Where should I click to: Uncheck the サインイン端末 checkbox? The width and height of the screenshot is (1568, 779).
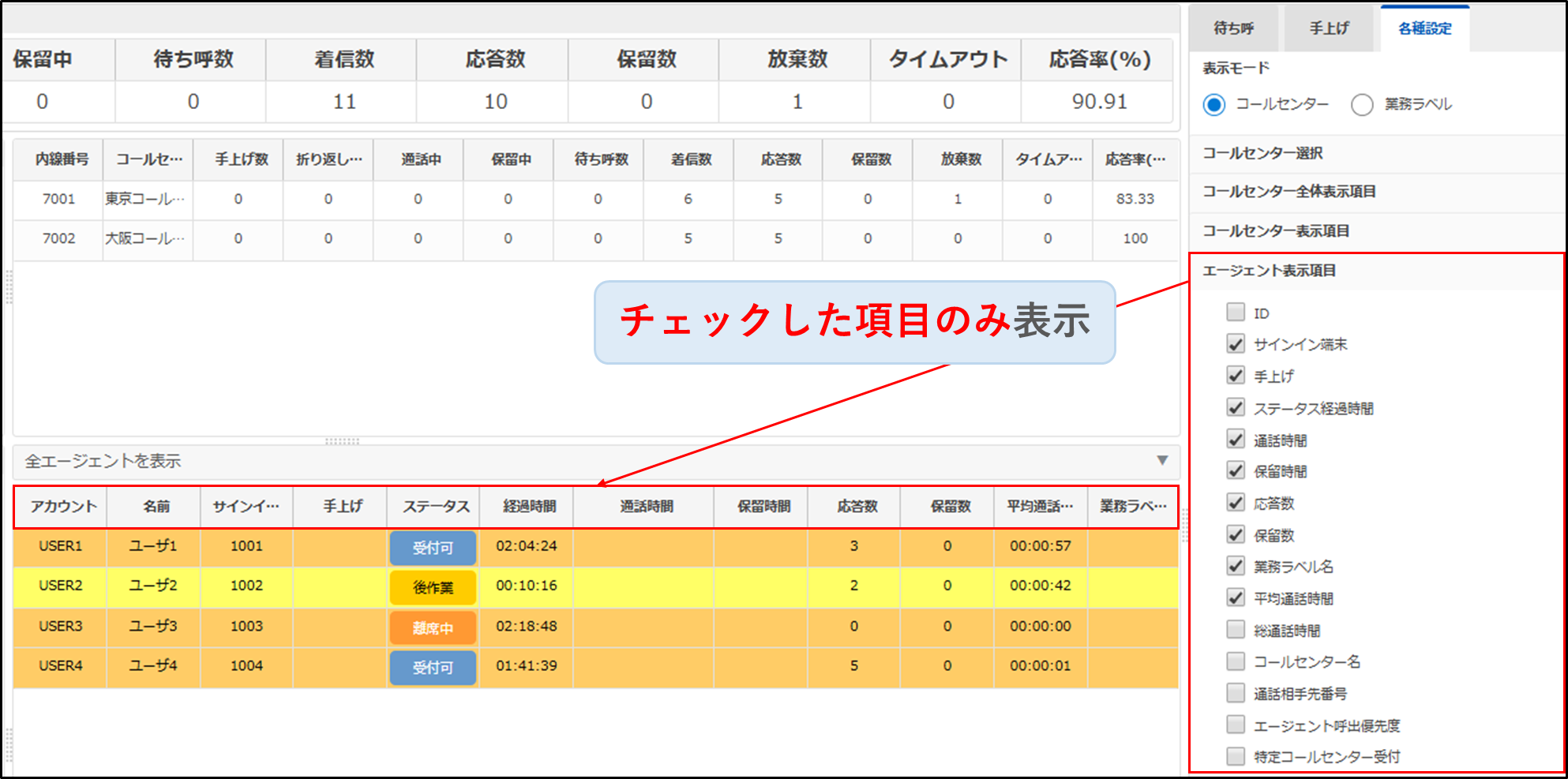(x=1236, y=344)
